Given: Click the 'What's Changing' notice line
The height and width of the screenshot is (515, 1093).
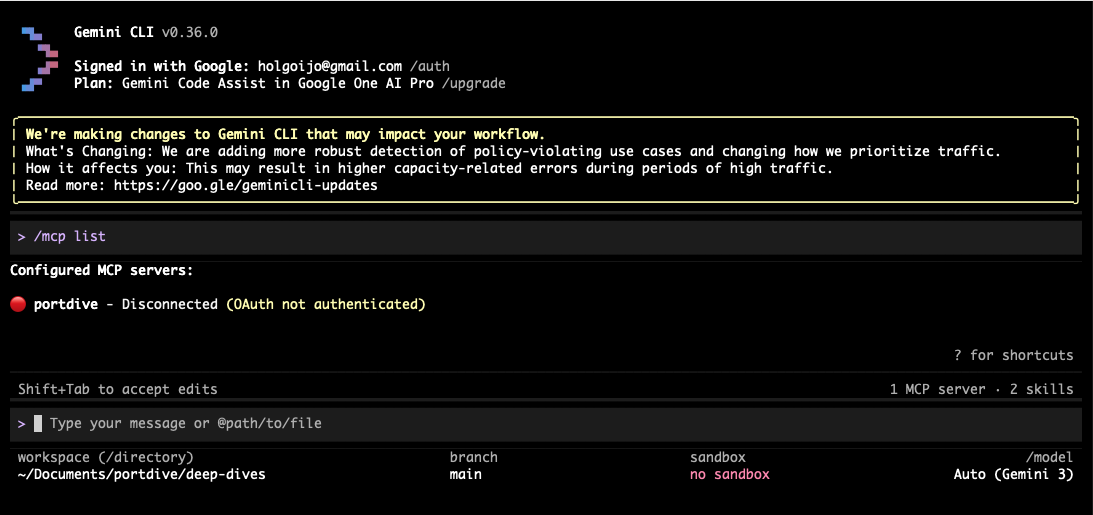Looking at the screenshot, I should click(513, 151).
